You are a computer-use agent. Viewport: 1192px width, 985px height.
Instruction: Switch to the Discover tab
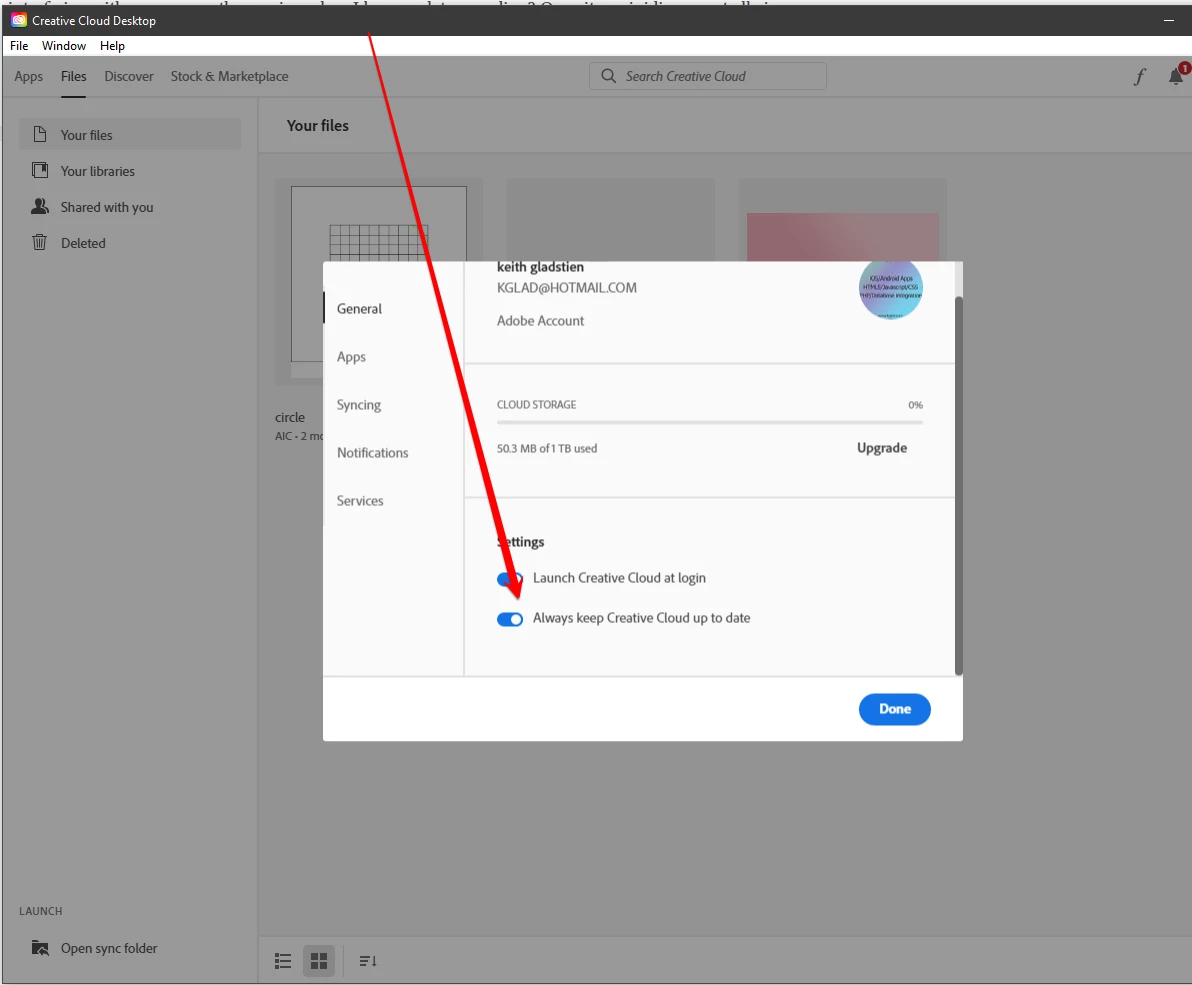click(x=129, y=76)
